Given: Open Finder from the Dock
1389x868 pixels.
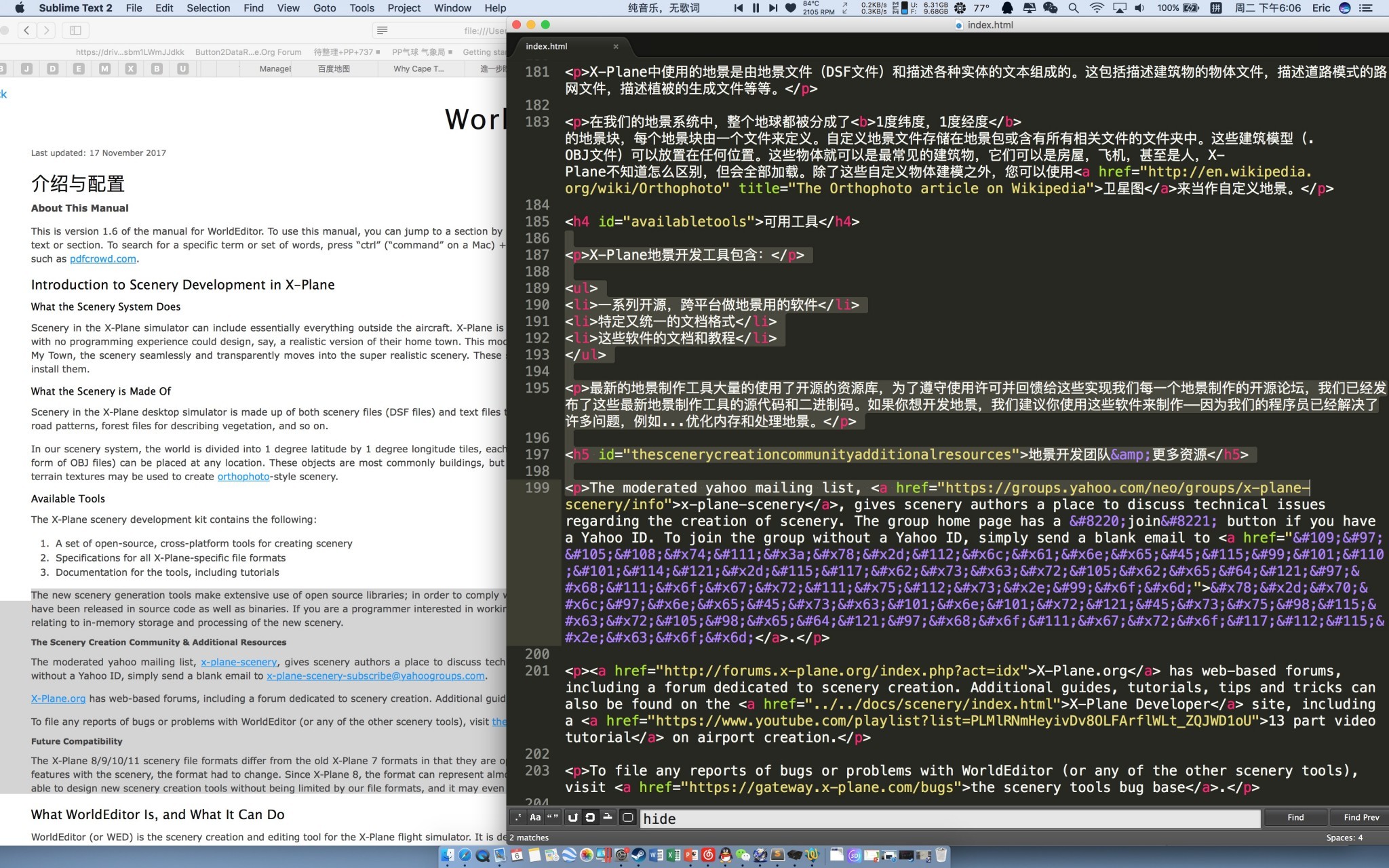Looking at the screenshot, I should tap(448, 854).
